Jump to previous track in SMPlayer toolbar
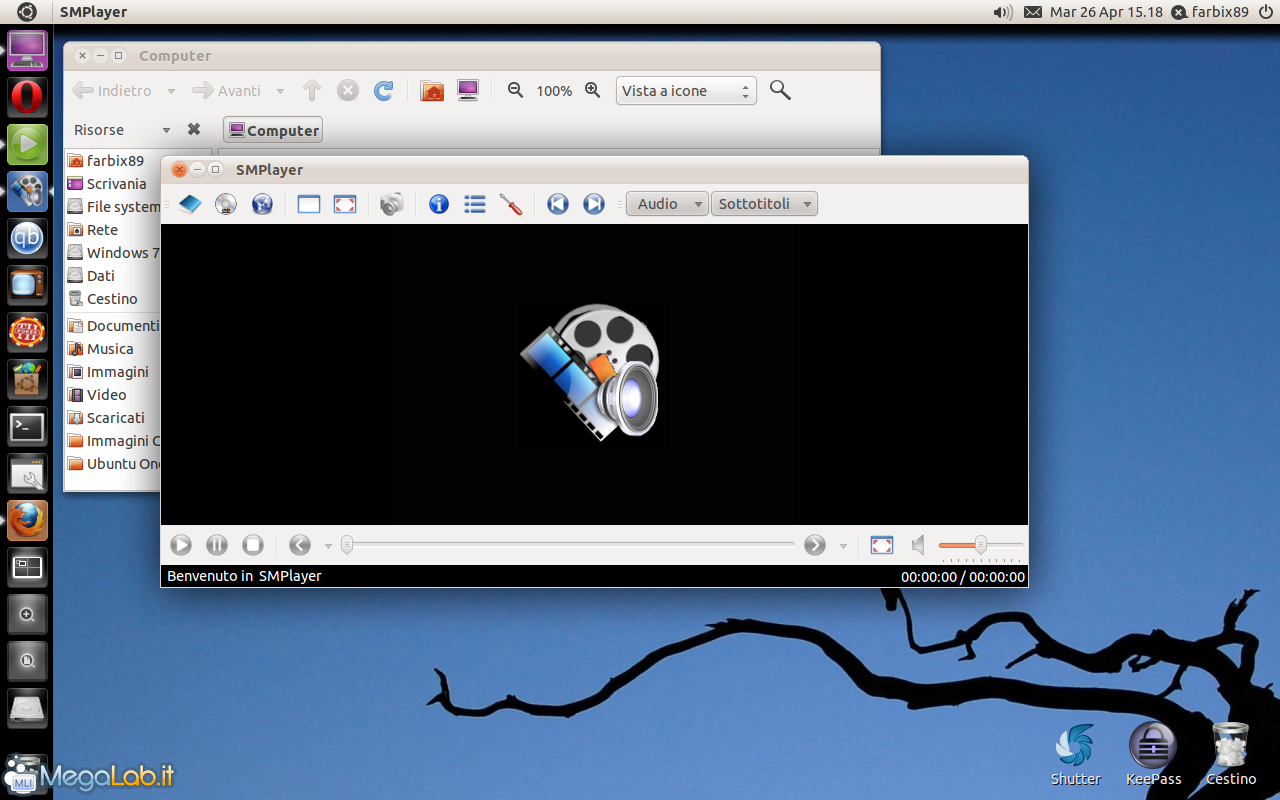 click(x=558, y=204)
